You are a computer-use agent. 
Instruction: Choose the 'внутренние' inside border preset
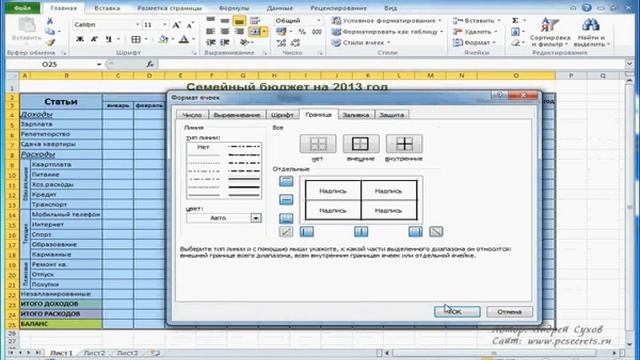(404, 144)
